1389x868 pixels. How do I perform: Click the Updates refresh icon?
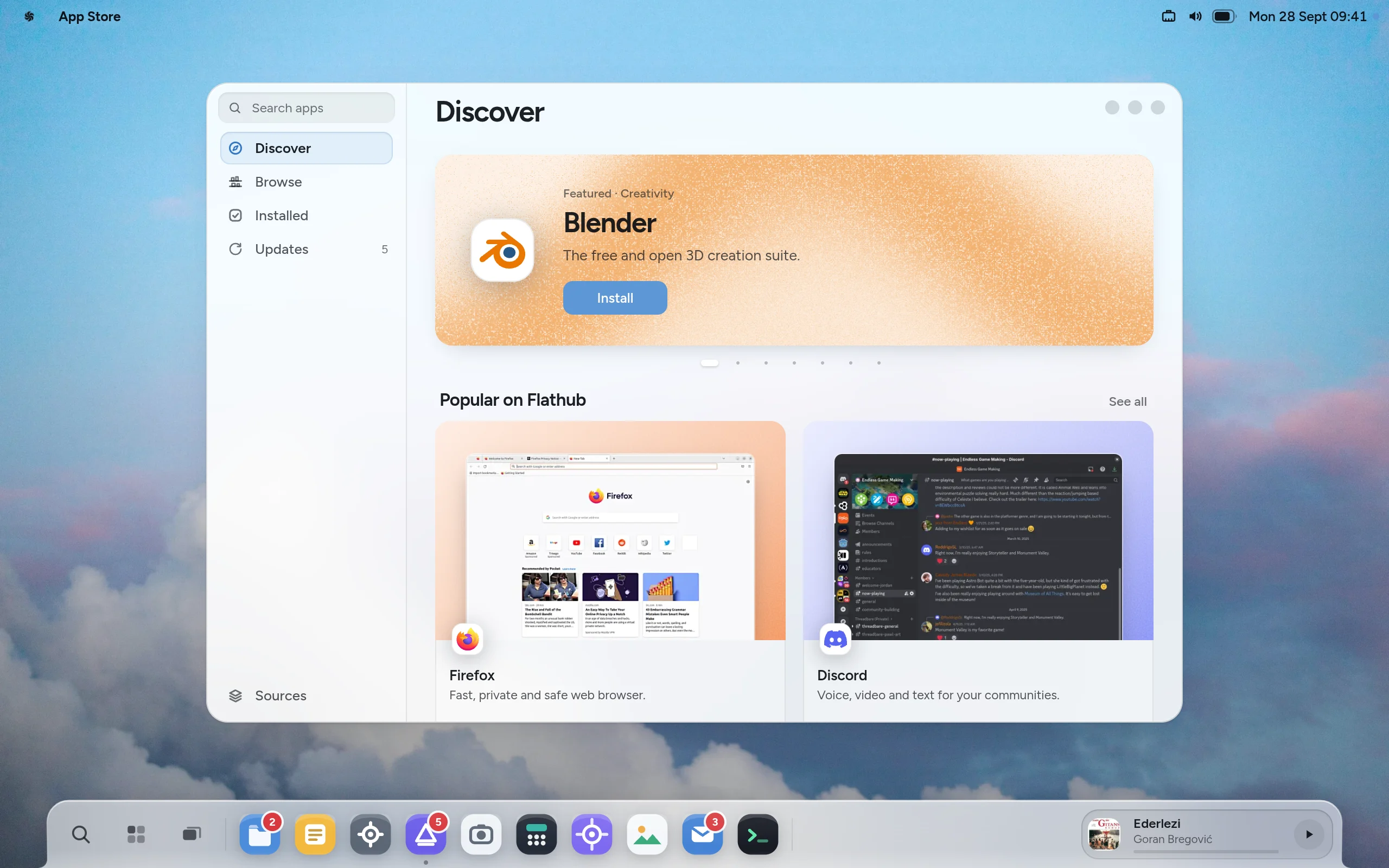pyautogui.click(x=235, y=249)
